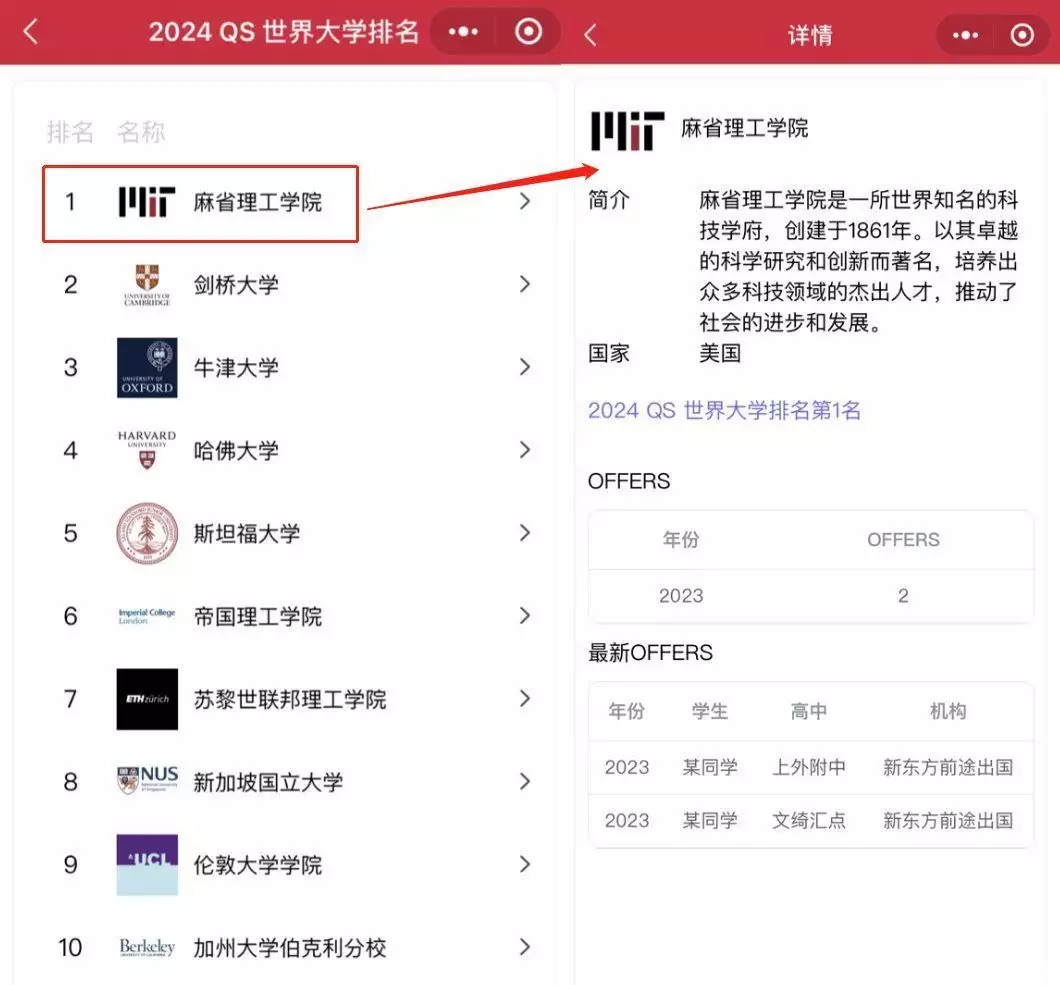
Task: Click 某同学 in the 上外附中 row
Action: click(710, 767)
